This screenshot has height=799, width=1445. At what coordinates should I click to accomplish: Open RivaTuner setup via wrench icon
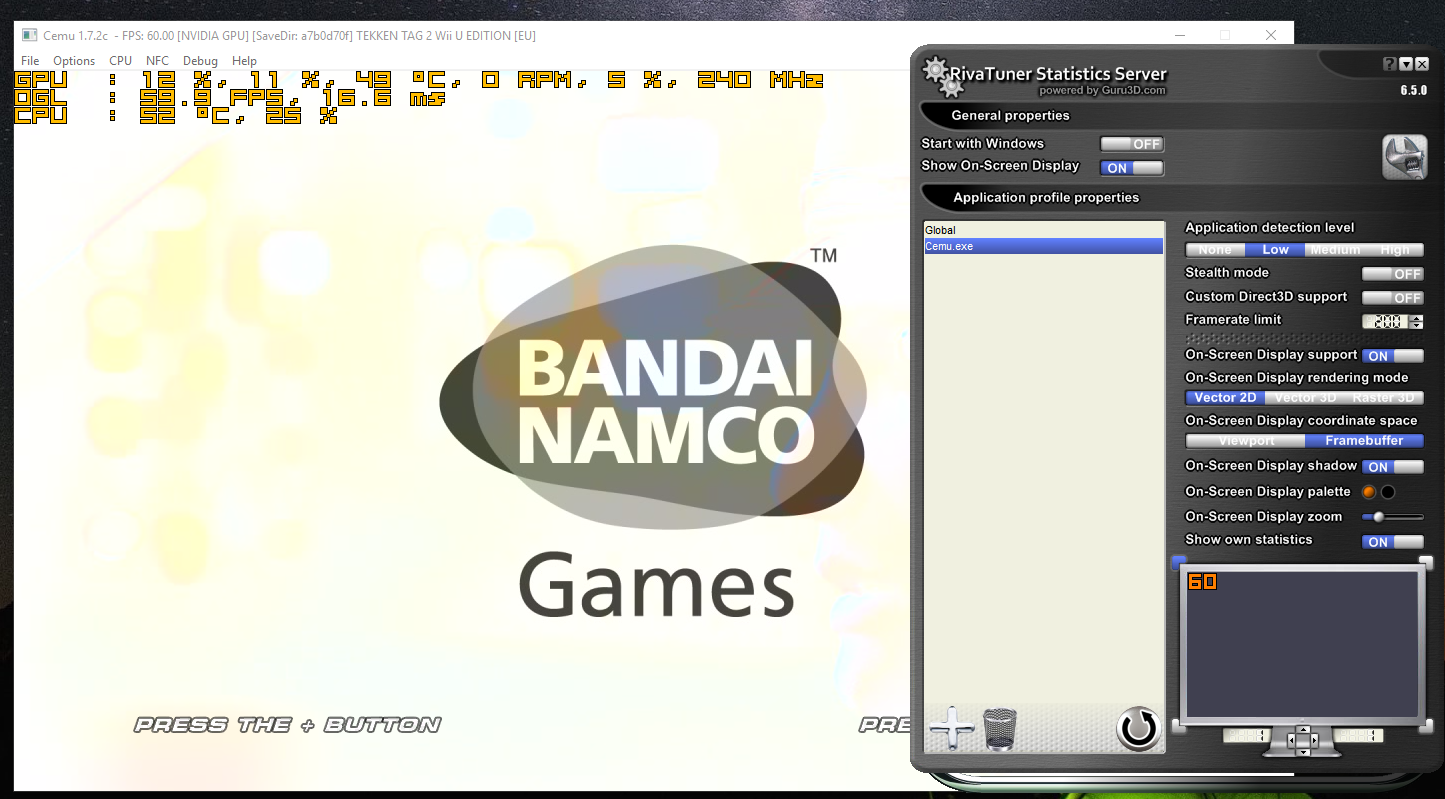[1404, 157]
